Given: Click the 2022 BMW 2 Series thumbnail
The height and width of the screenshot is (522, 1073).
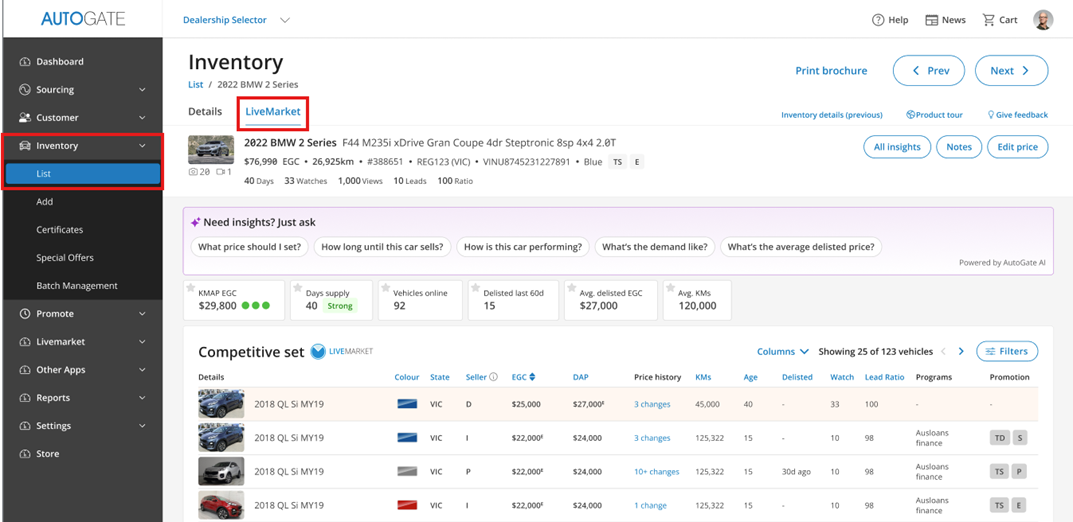Looking at the screenshot, I should point(211,149).
